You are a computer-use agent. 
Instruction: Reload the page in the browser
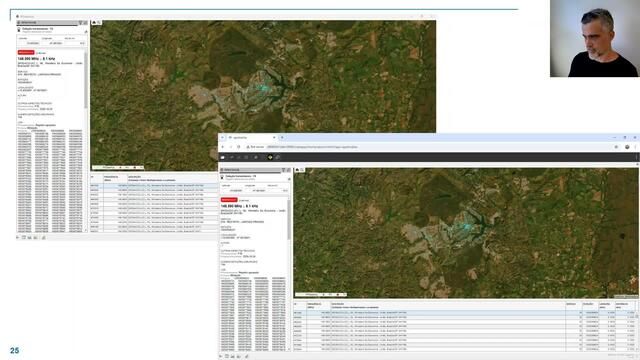click(x=239, y=147)
